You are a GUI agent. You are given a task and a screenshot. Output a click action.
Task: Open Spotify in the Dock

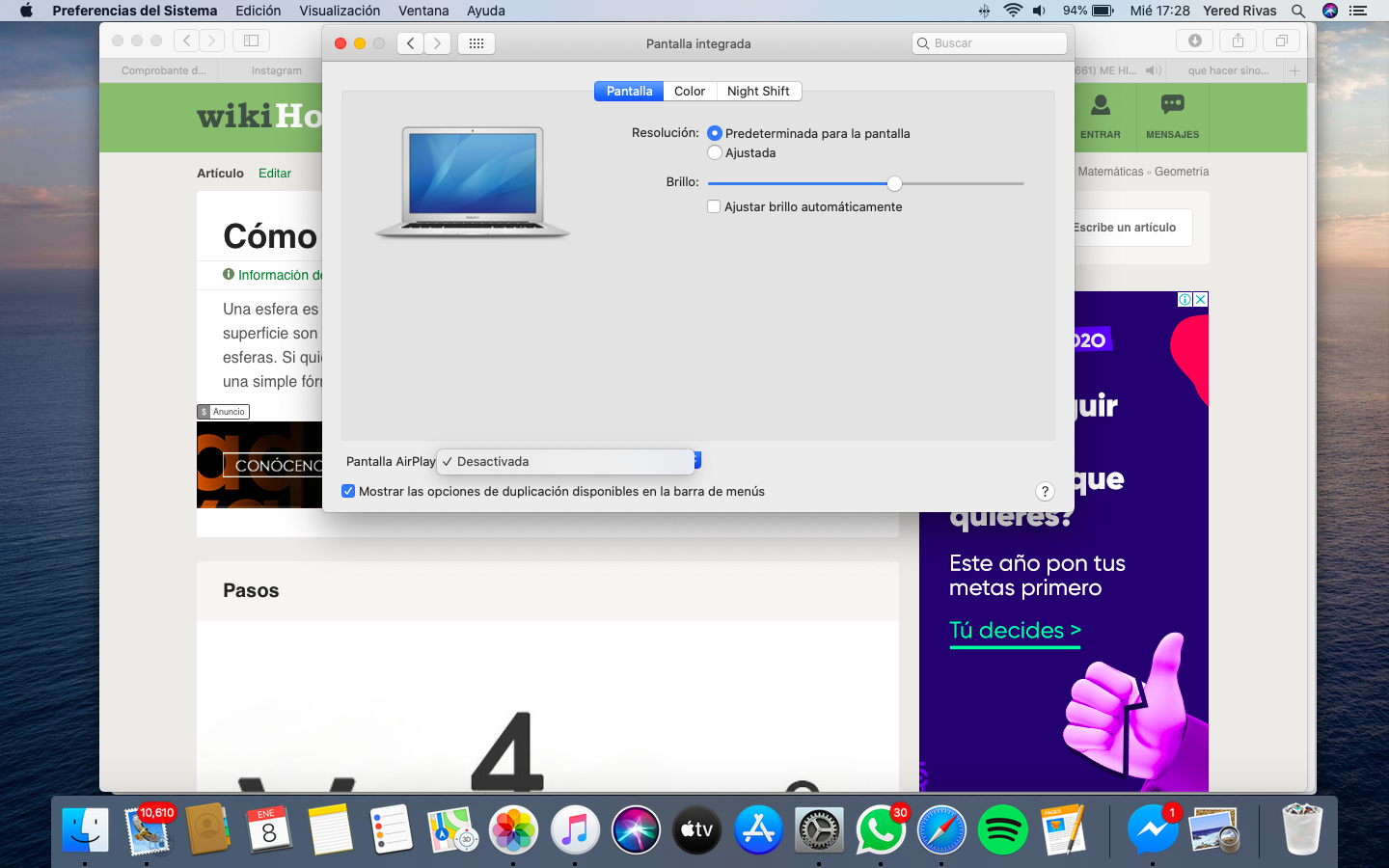[x=1003, y=829]
